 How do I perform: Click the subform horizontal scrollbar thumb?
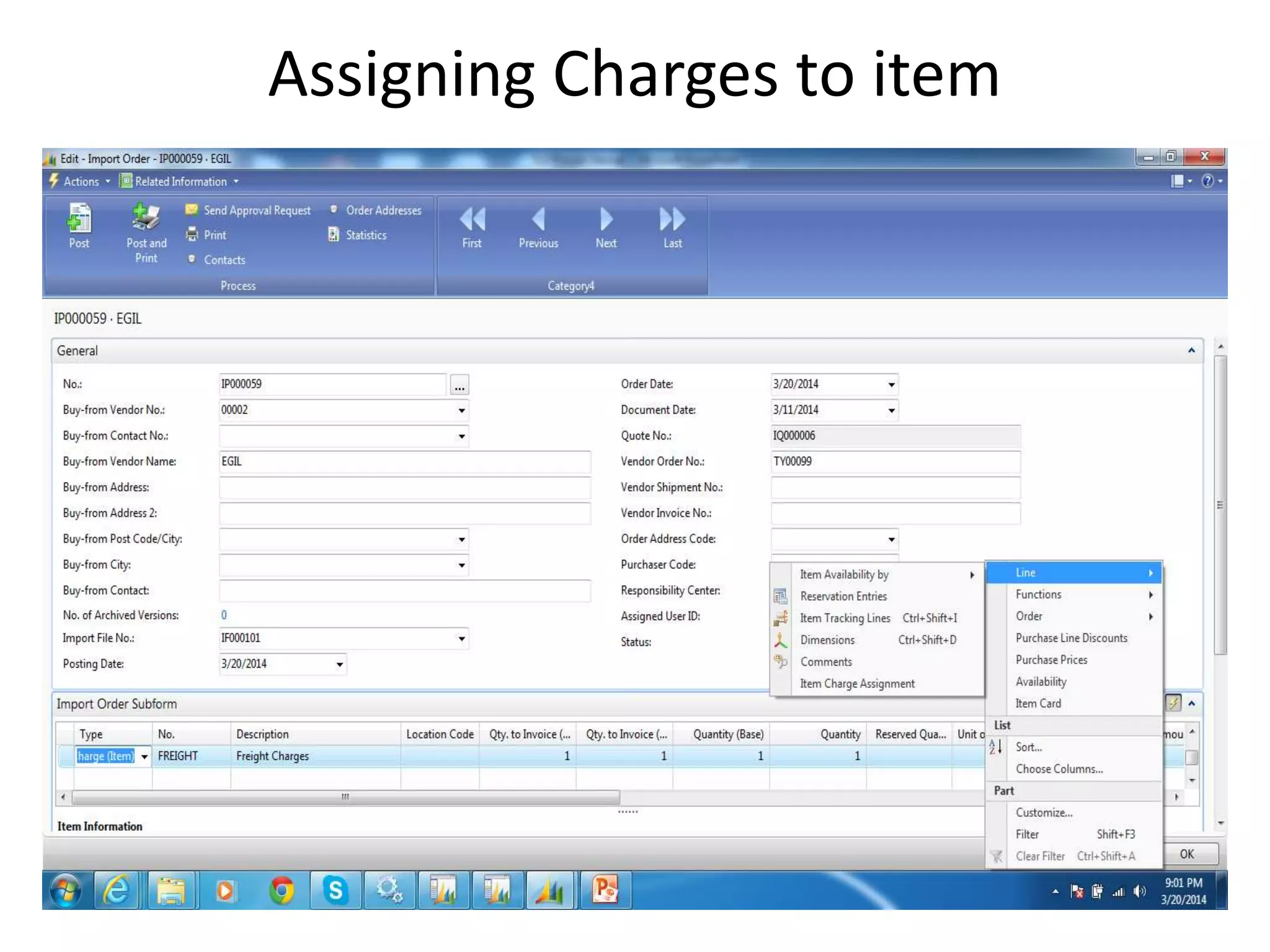[x=345, y=797]
